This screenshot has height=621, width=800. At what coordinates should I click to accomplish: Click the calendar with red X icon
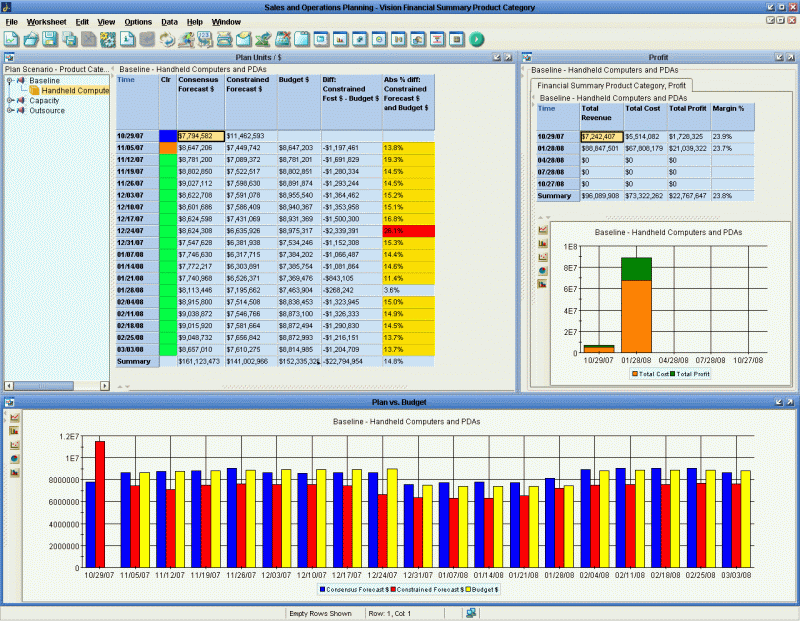[283, 39]
